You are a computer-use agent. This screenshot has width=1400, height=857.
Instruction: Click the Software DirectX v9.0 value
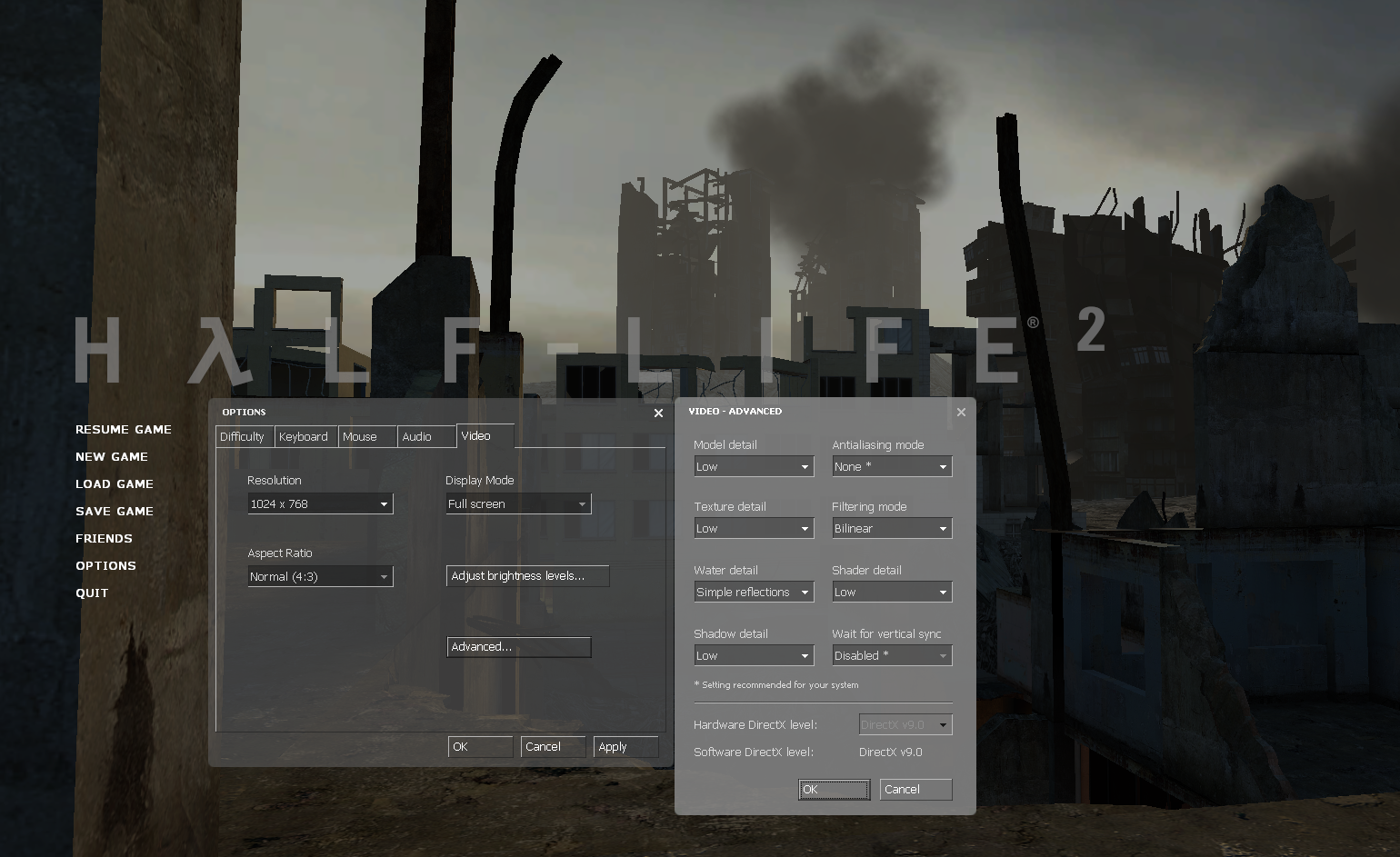click(891, 752)
